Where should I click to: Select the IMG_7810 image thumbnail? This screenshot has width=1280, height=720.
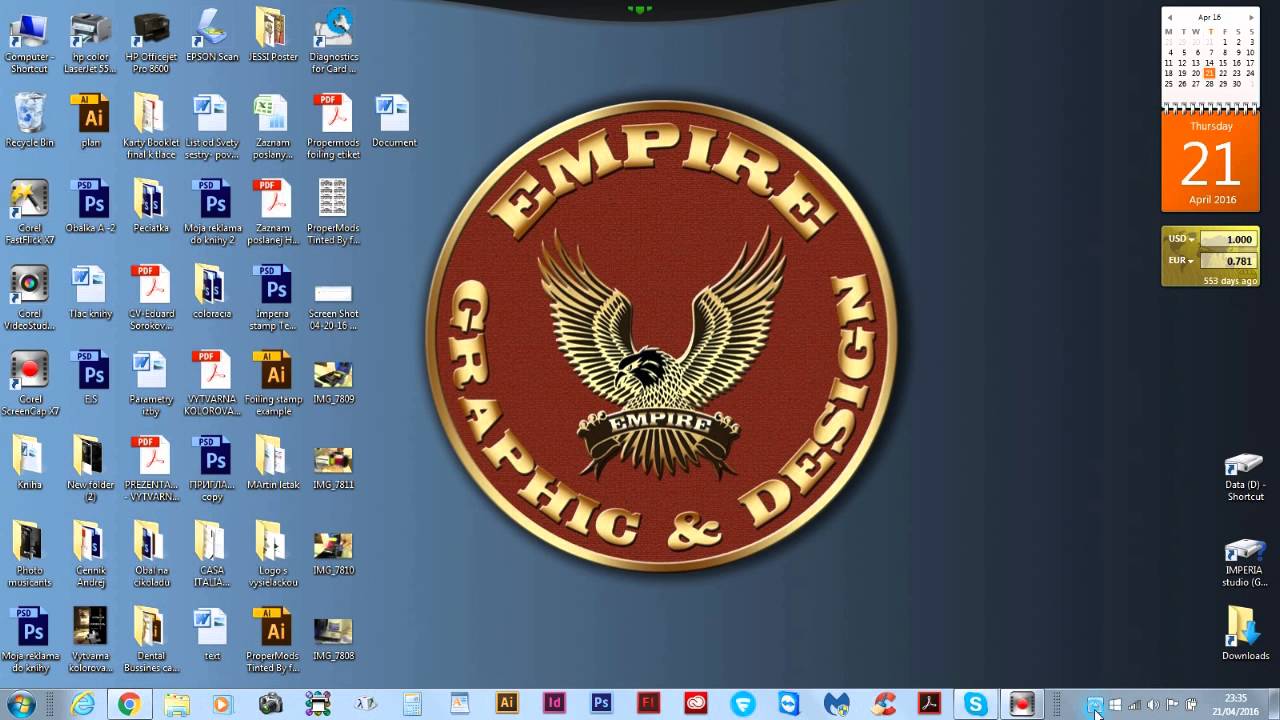pyautogui.click(x=333, y=553)
